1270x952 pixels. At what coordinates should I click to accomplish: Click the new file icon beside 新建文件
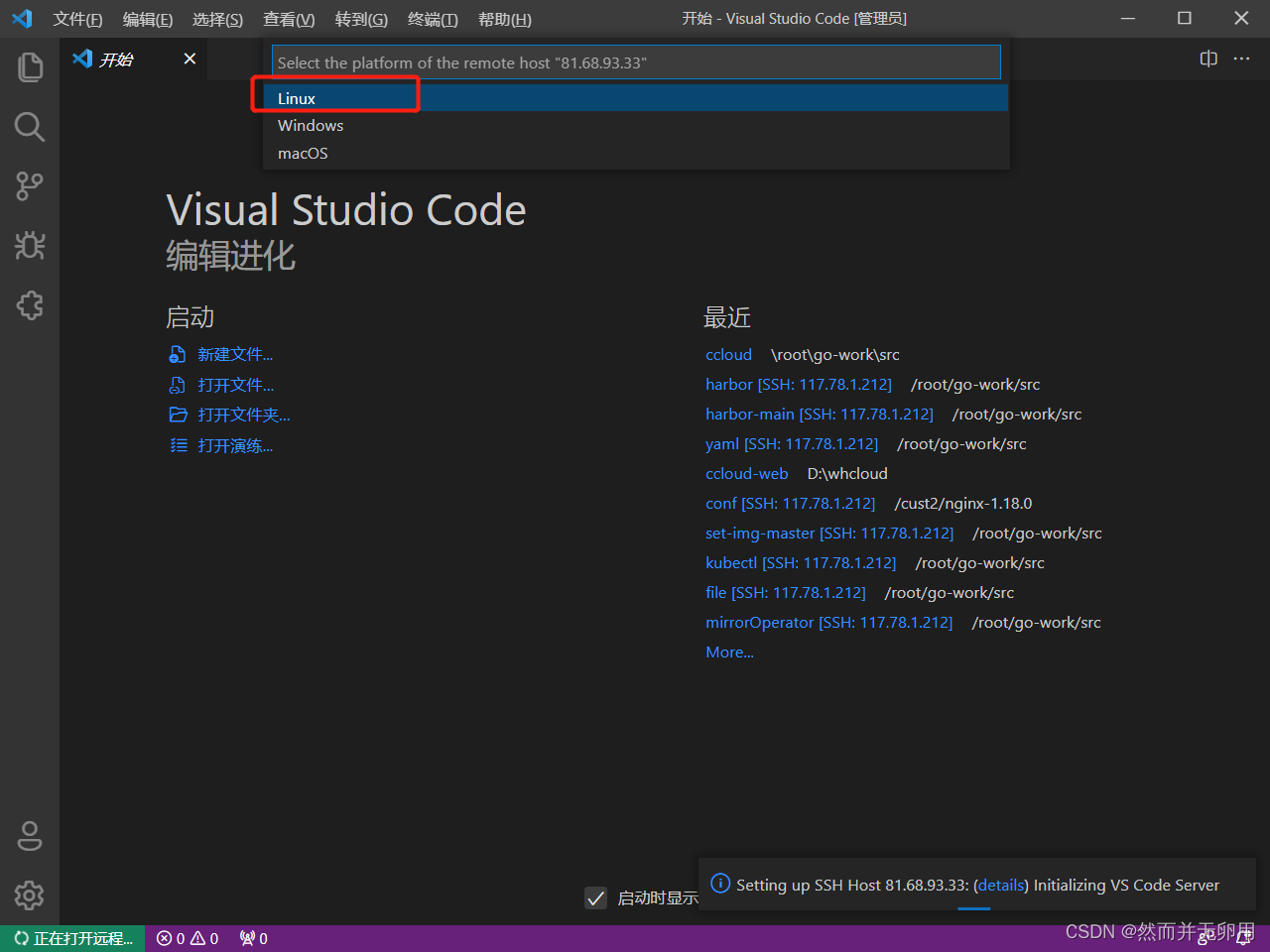click(178, 354)
